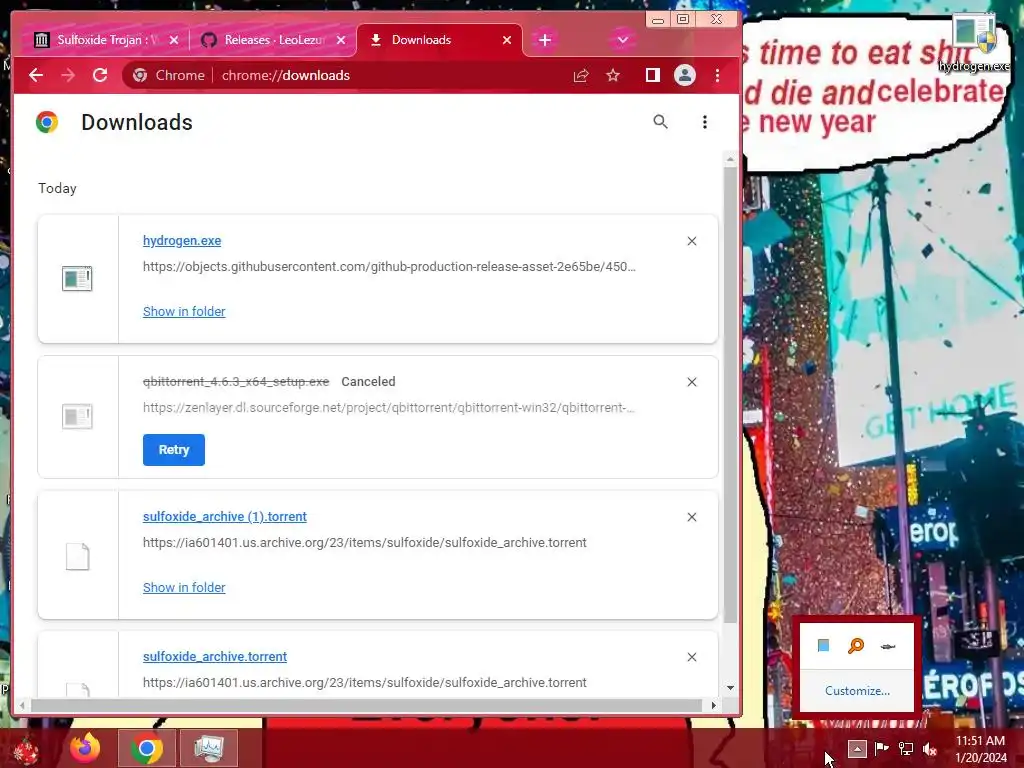The image size is (1024, 768).
Task: Click blue square tray overflow icon
Action: pos(824,646)
